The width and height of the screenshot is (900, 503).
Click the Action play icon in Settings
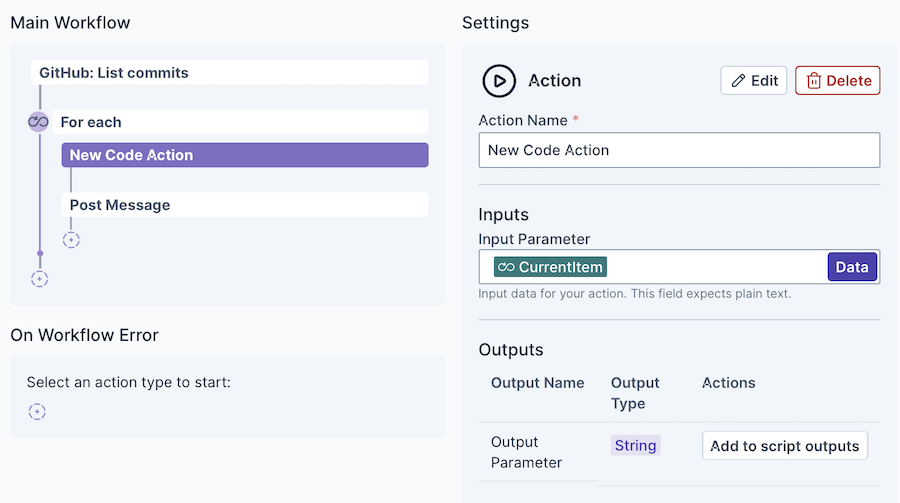pos(498,81)
